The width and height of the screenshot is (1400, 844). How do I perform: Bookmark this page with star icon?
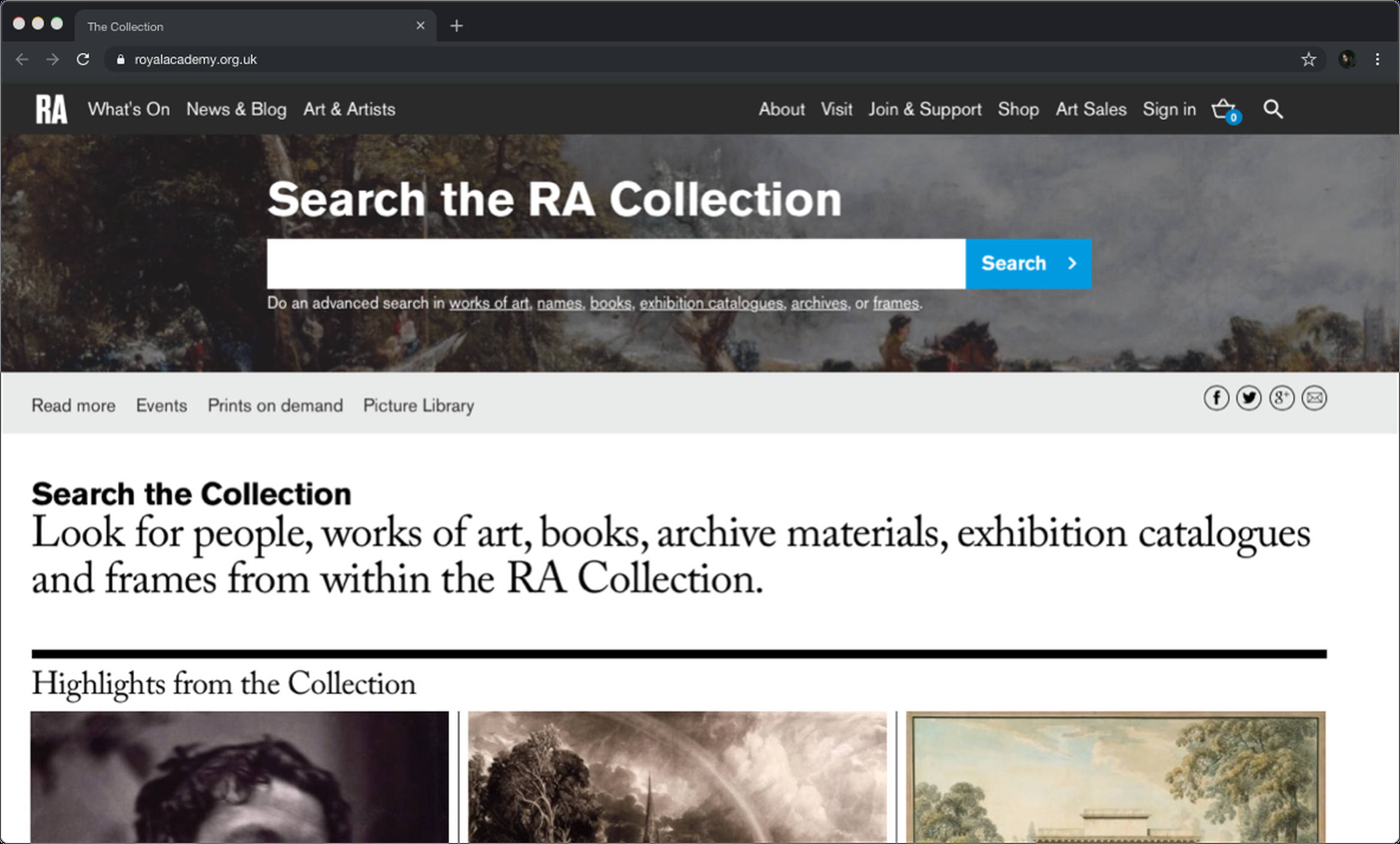1309,59
